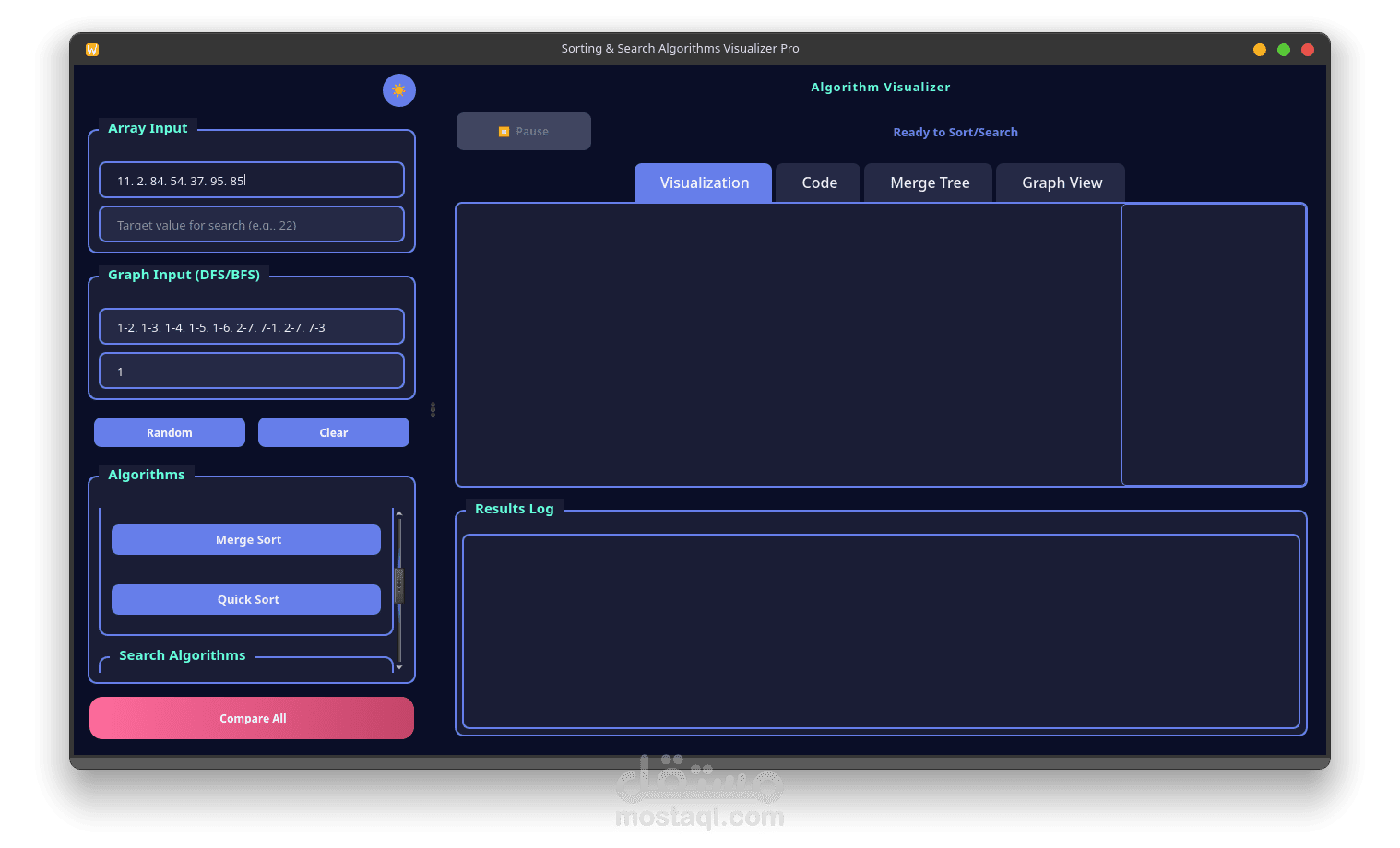Click the green maximize window button

pyautogui.click(x=1284, y=50)
